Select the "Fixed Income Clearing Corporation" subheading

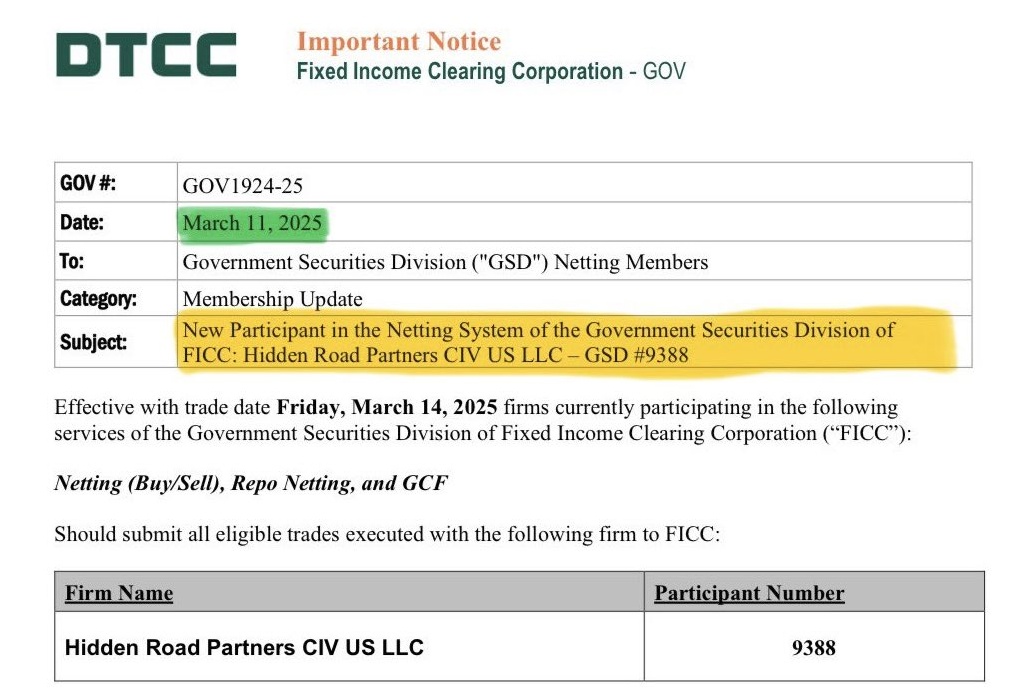pyautogui.click(x=459, y=72)
